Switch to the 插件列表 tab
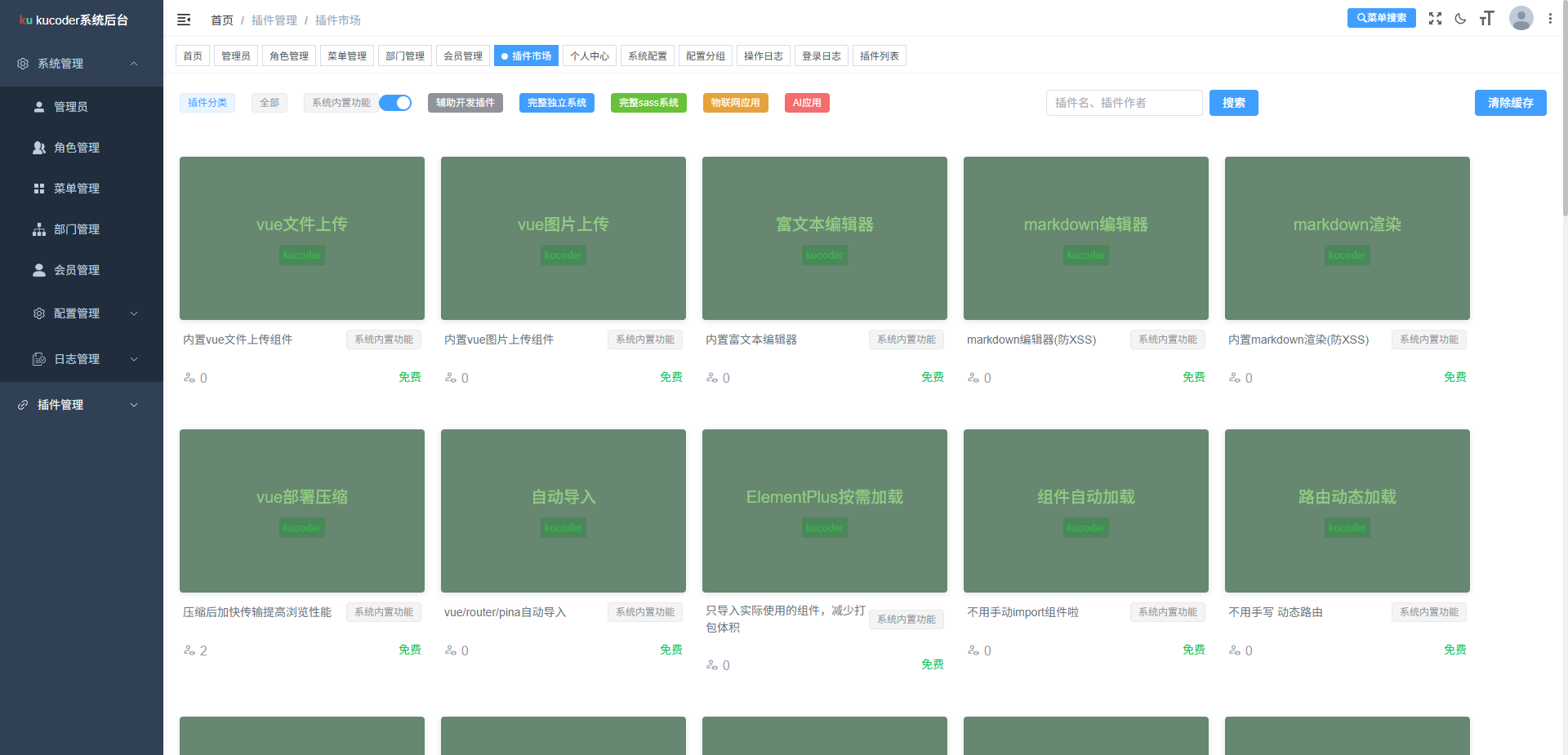 click(x=879, y=56)
